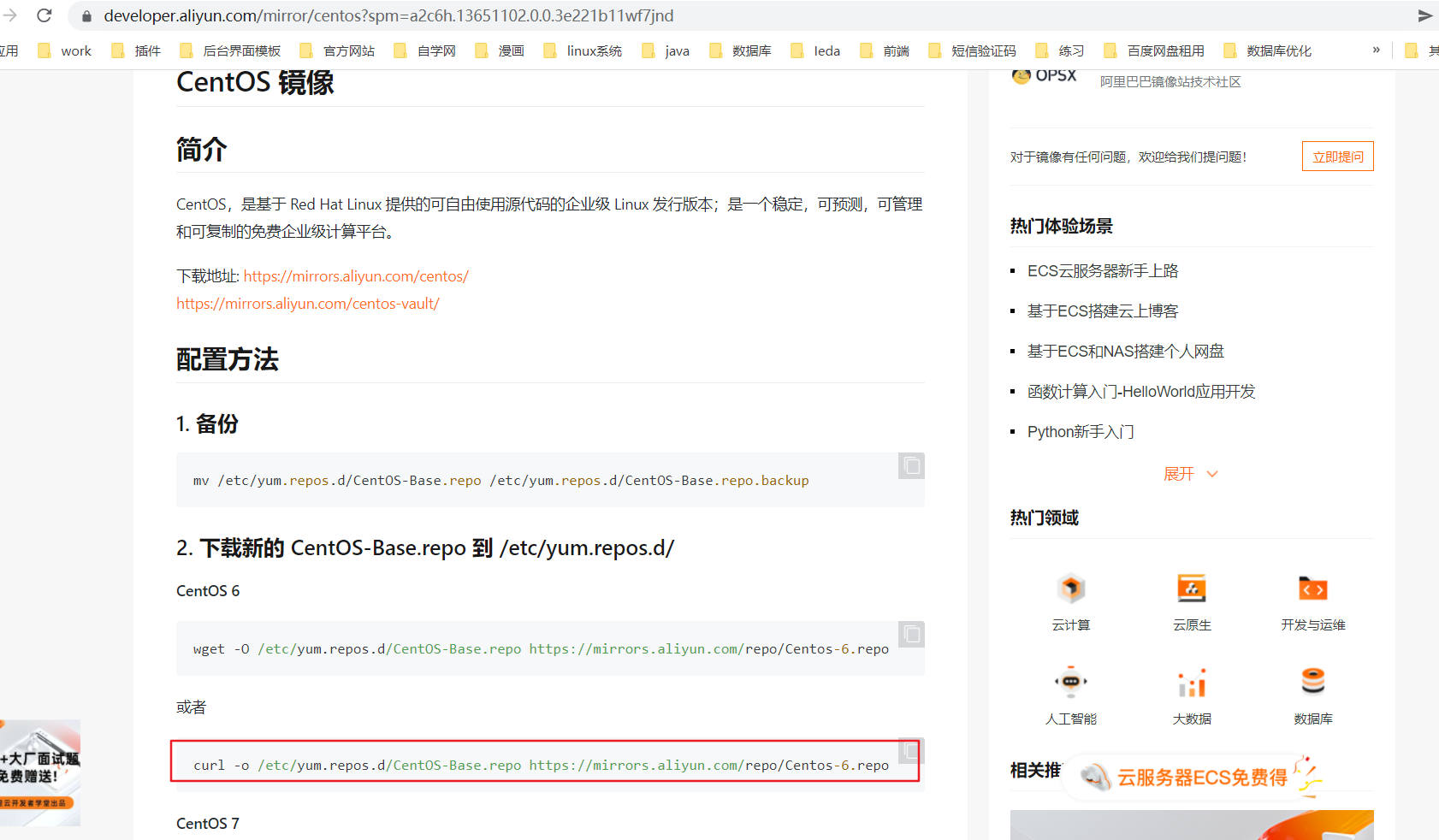Click the 立即提问 button

(1338, 157)
